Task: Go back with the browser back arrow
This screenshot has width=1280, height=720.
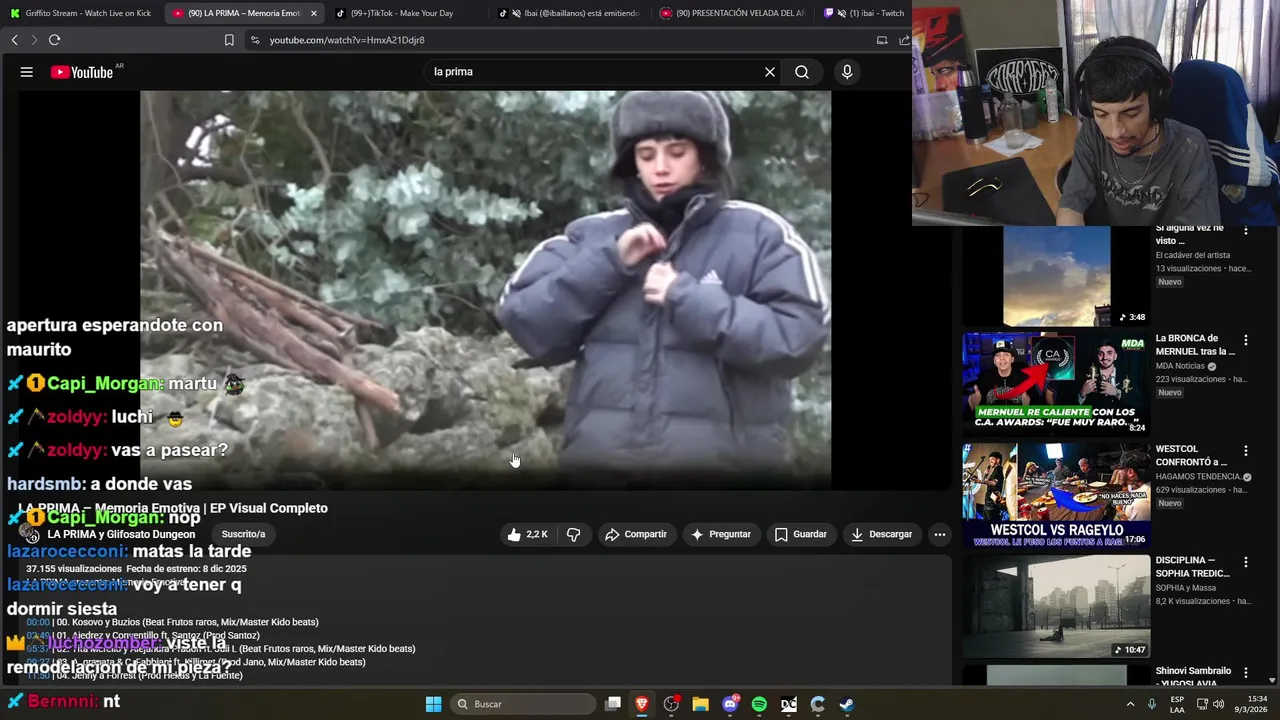Action: click(14, 40)
